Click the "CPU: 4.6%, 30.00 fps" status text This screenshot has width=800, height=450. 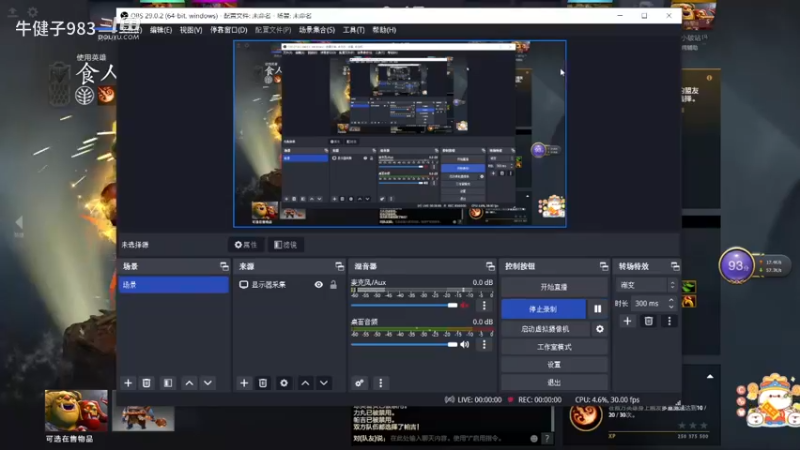[x=607, y=399]
